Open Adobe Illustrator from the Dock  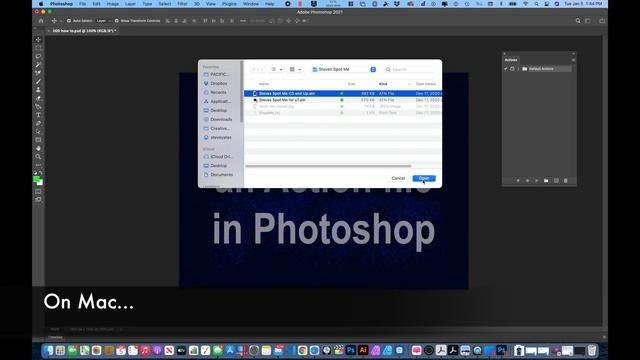point(363,350)
